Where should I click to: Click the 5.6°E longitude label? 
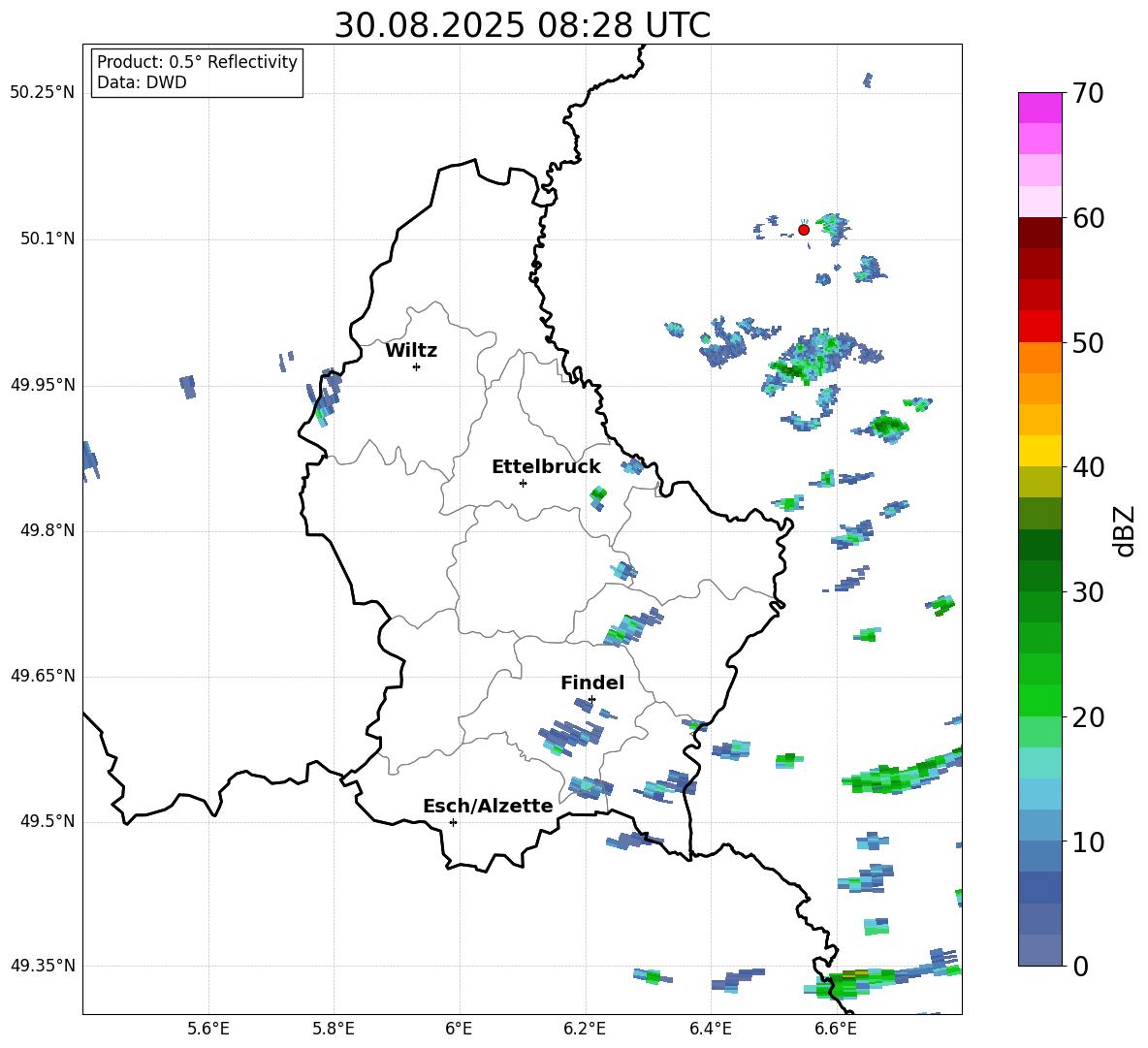(208, 1029)
